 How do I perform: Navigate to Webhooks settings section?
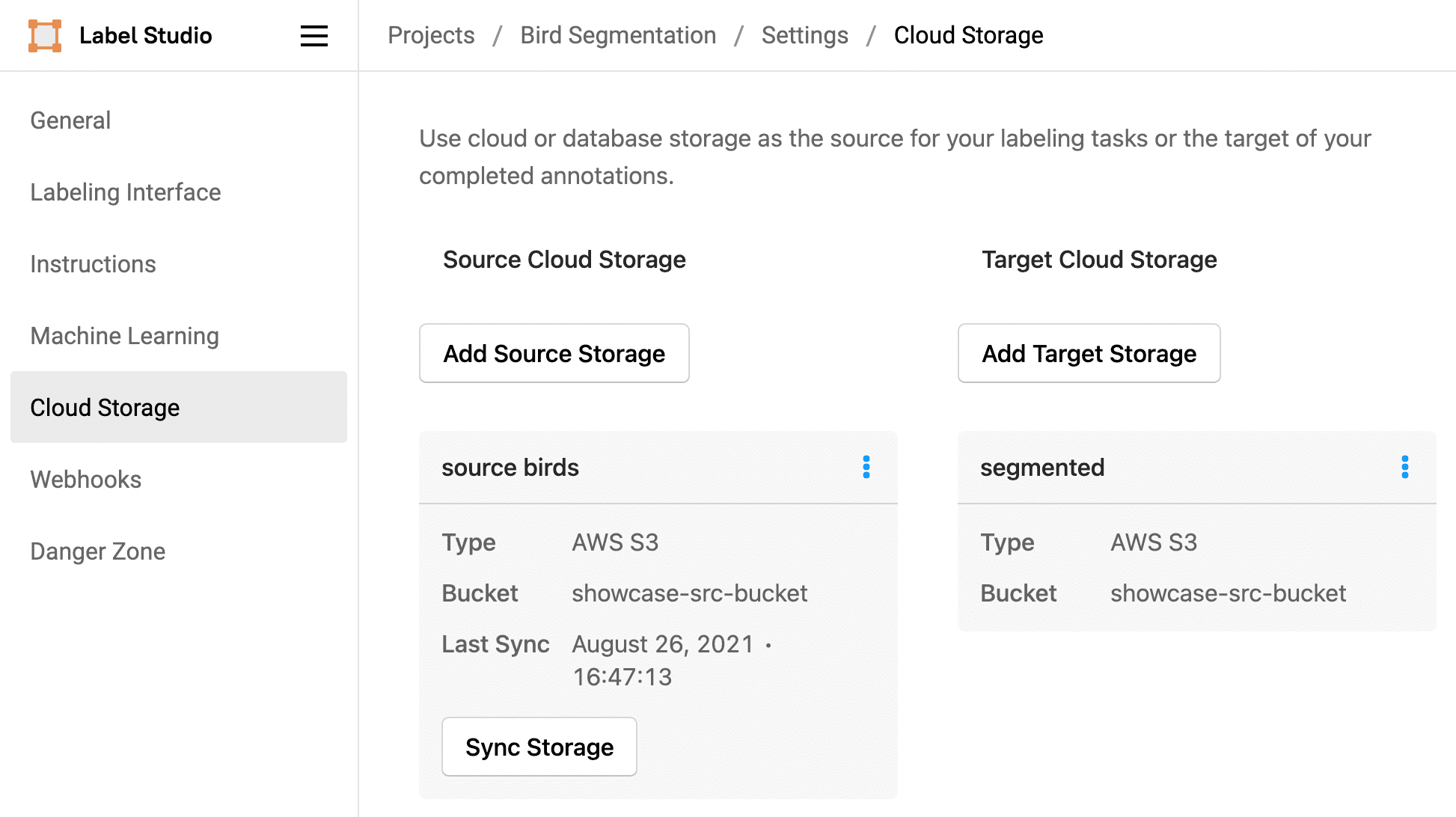[x=85, y=479]
